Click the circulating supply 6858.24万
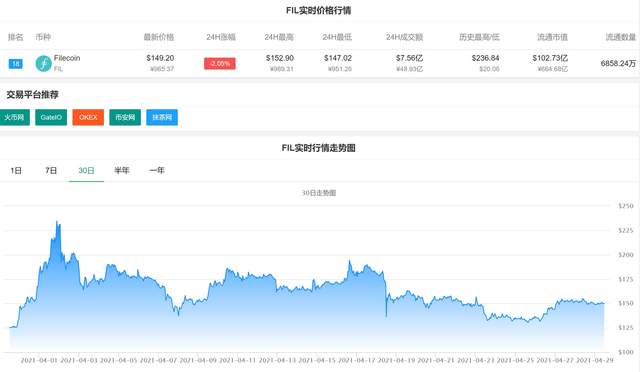Viewport: 640px width, 372px height. coord(618,63)
